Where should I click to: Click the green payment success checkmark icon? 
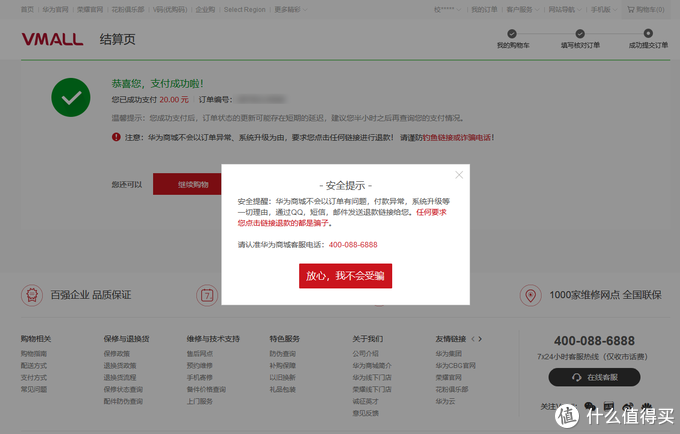tap(71, 98)
